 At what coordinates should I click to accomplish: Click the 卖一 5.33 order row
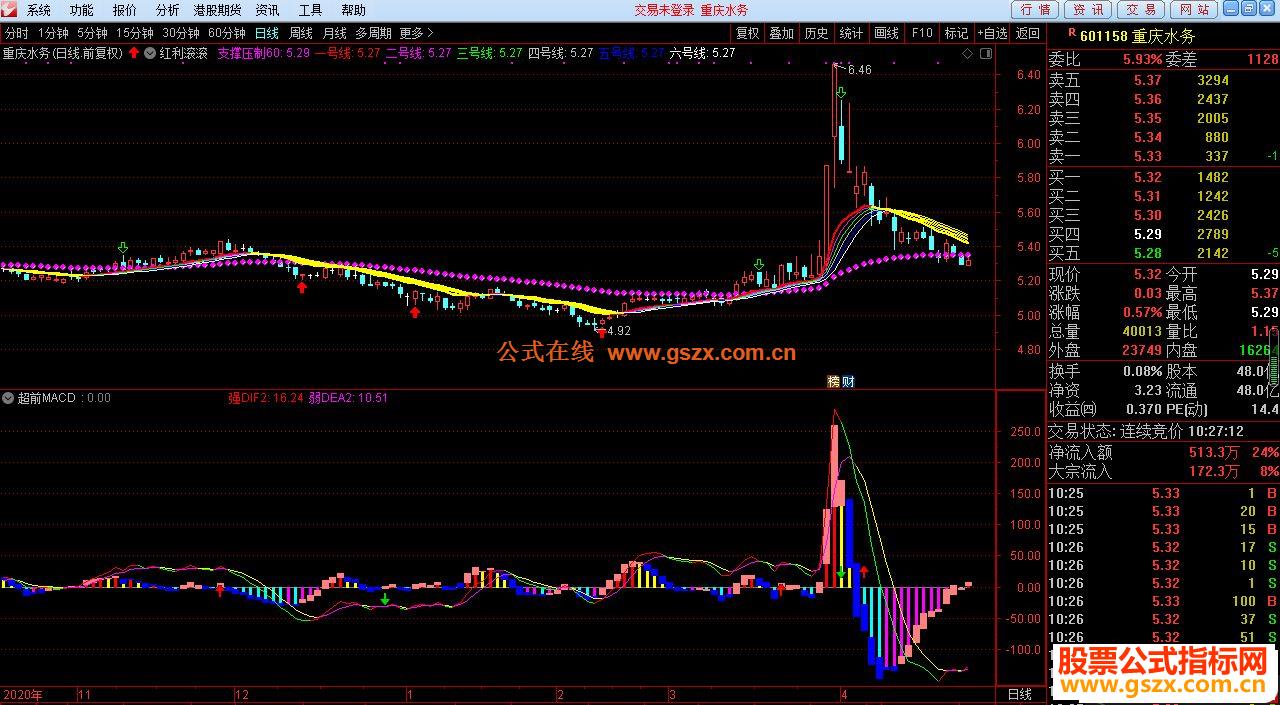1163,156
